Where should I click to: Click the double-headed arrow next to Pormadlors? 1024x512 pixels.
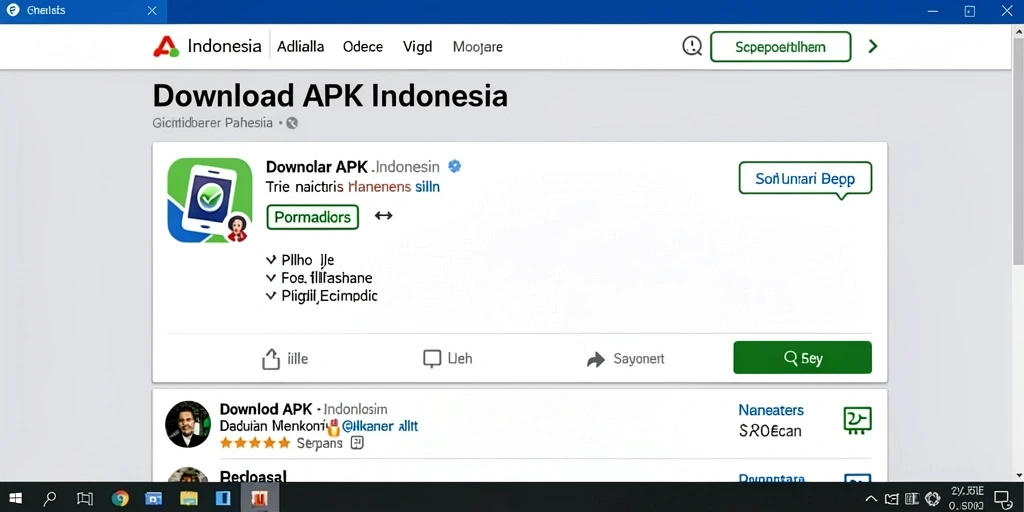(x=383, y=216)
